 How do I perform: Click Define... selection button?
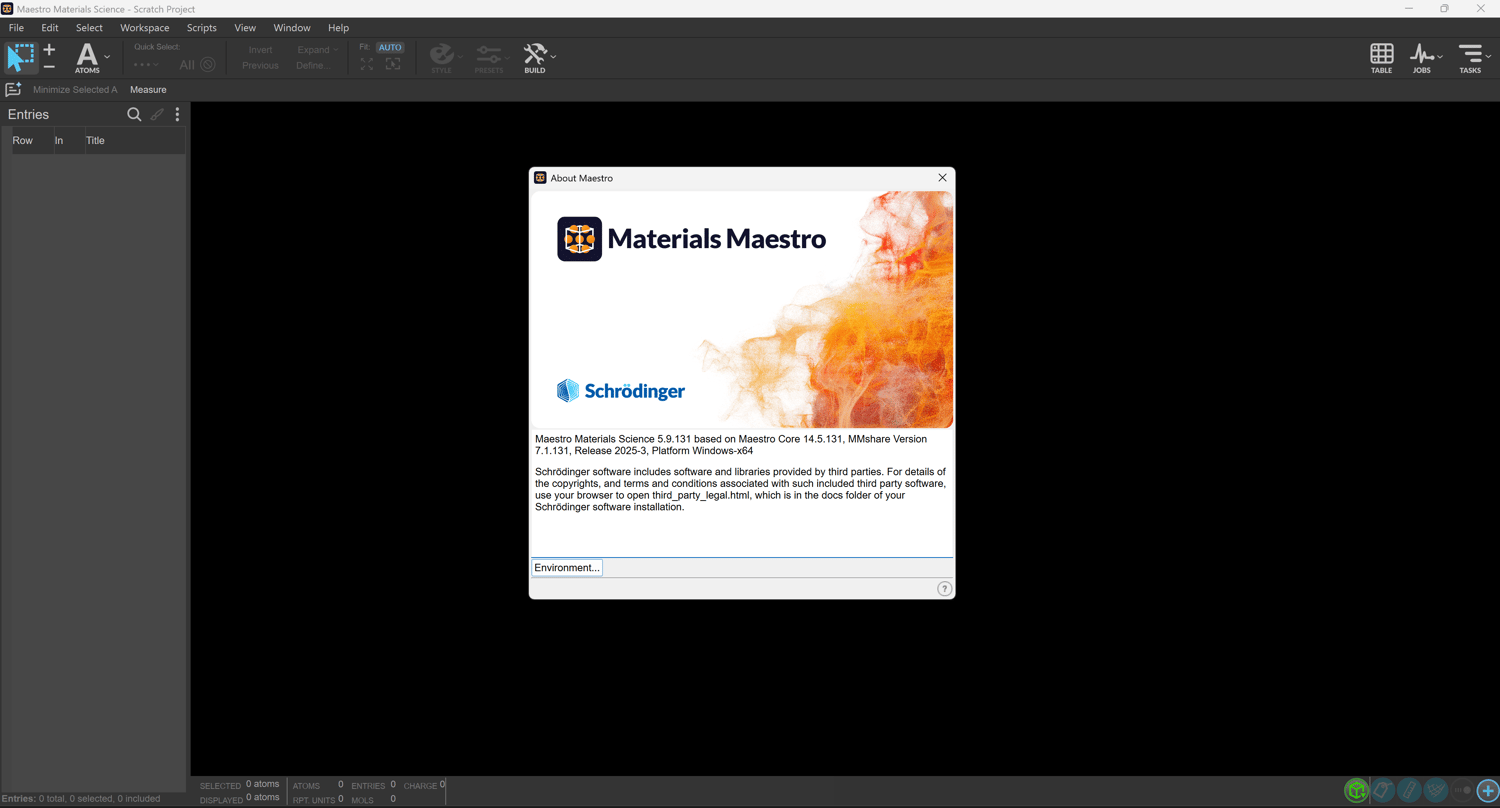tap(312, 65)
